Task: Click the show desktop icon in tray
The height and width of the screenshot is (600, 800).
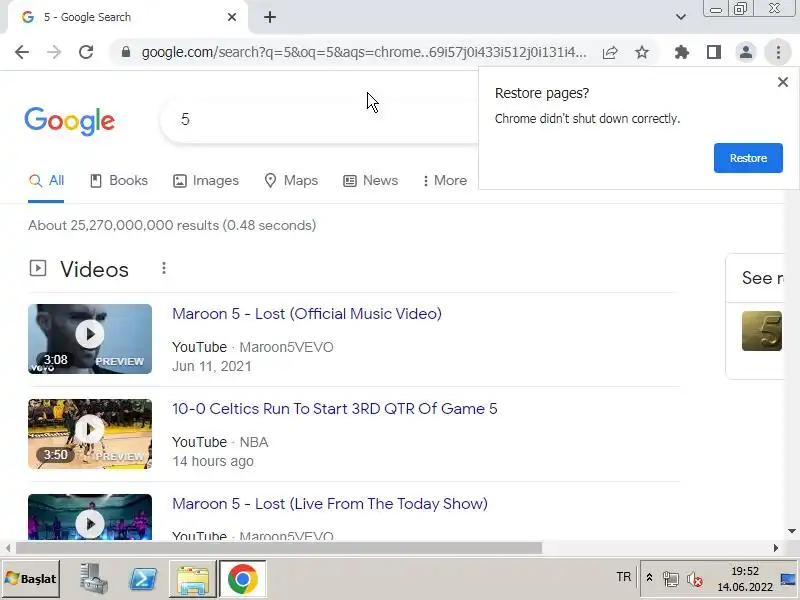Action: point(788,579)
